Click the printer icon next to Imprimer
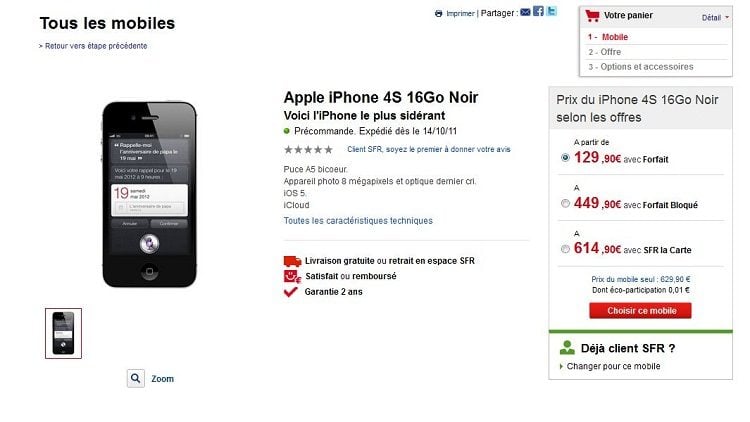Image resolution: width=750 pixels, height=422 pixels. click(x=438, y=13)
